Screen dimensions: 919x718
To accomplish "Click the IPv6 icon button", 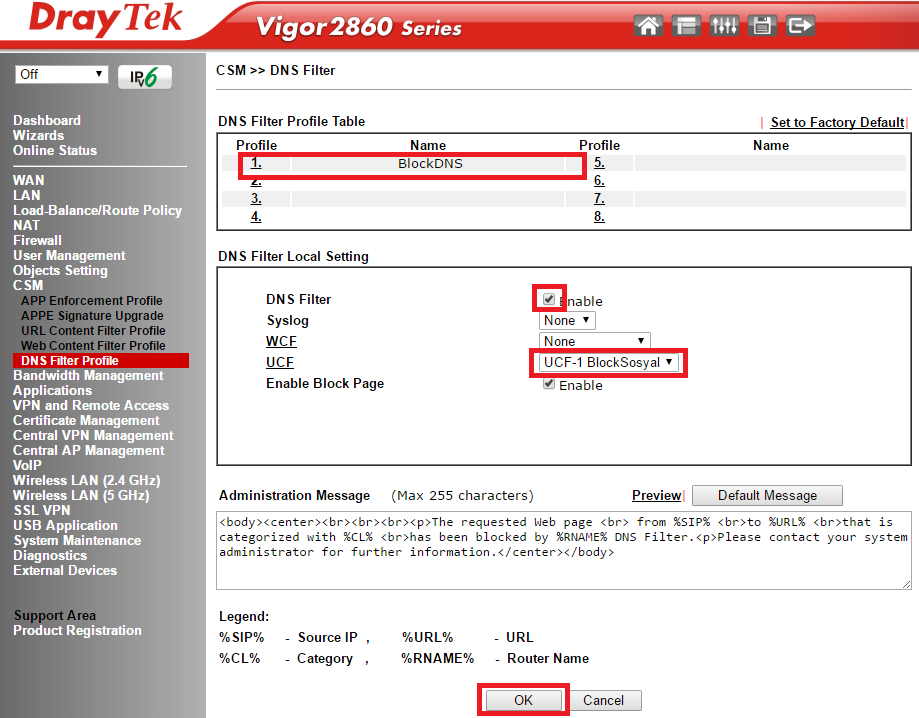I will click(x=145, y=77).
